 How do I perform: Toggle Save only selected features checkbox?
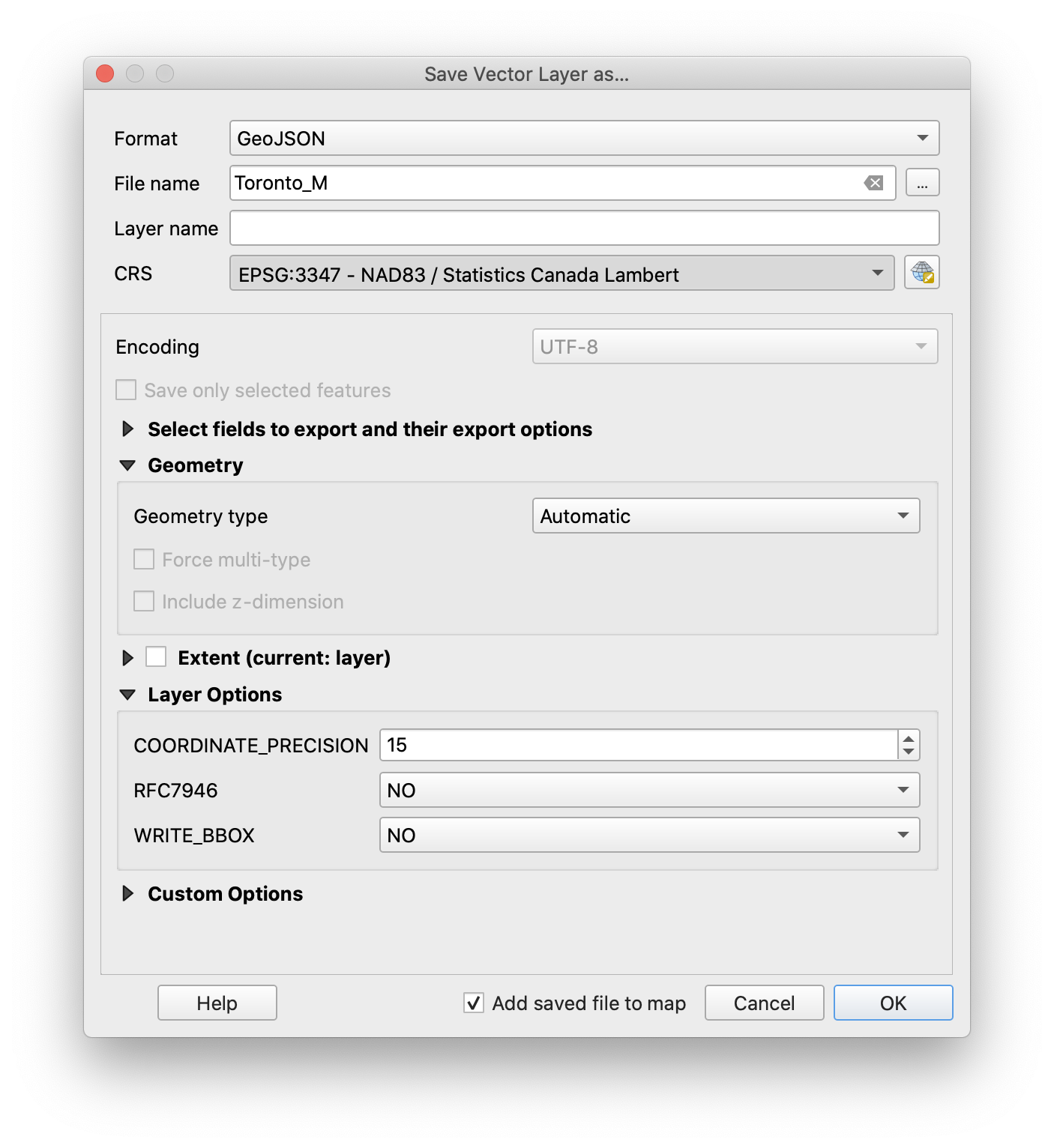pos(126,390)
